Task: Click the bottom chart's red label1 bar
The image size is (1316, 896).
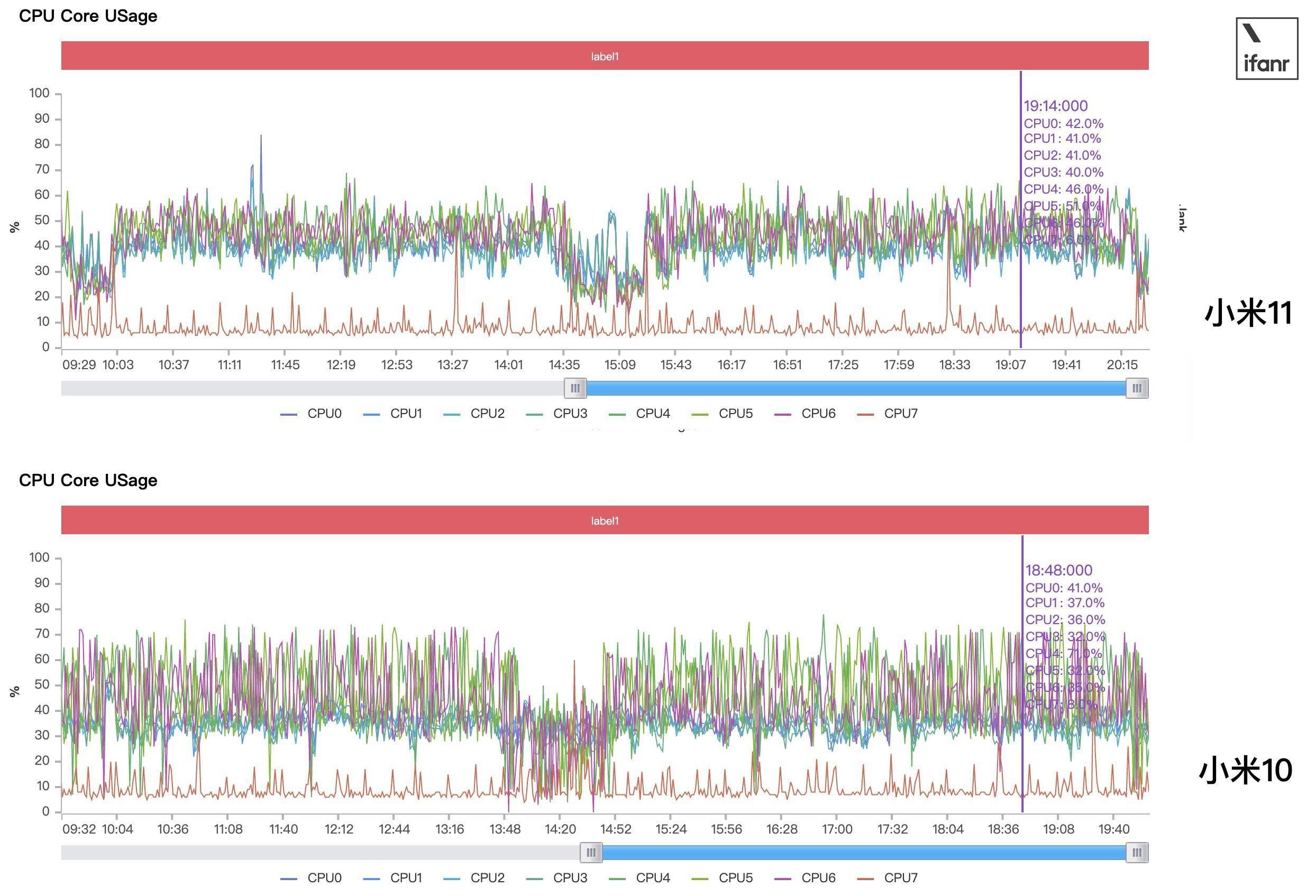Action: pos(605,520)
